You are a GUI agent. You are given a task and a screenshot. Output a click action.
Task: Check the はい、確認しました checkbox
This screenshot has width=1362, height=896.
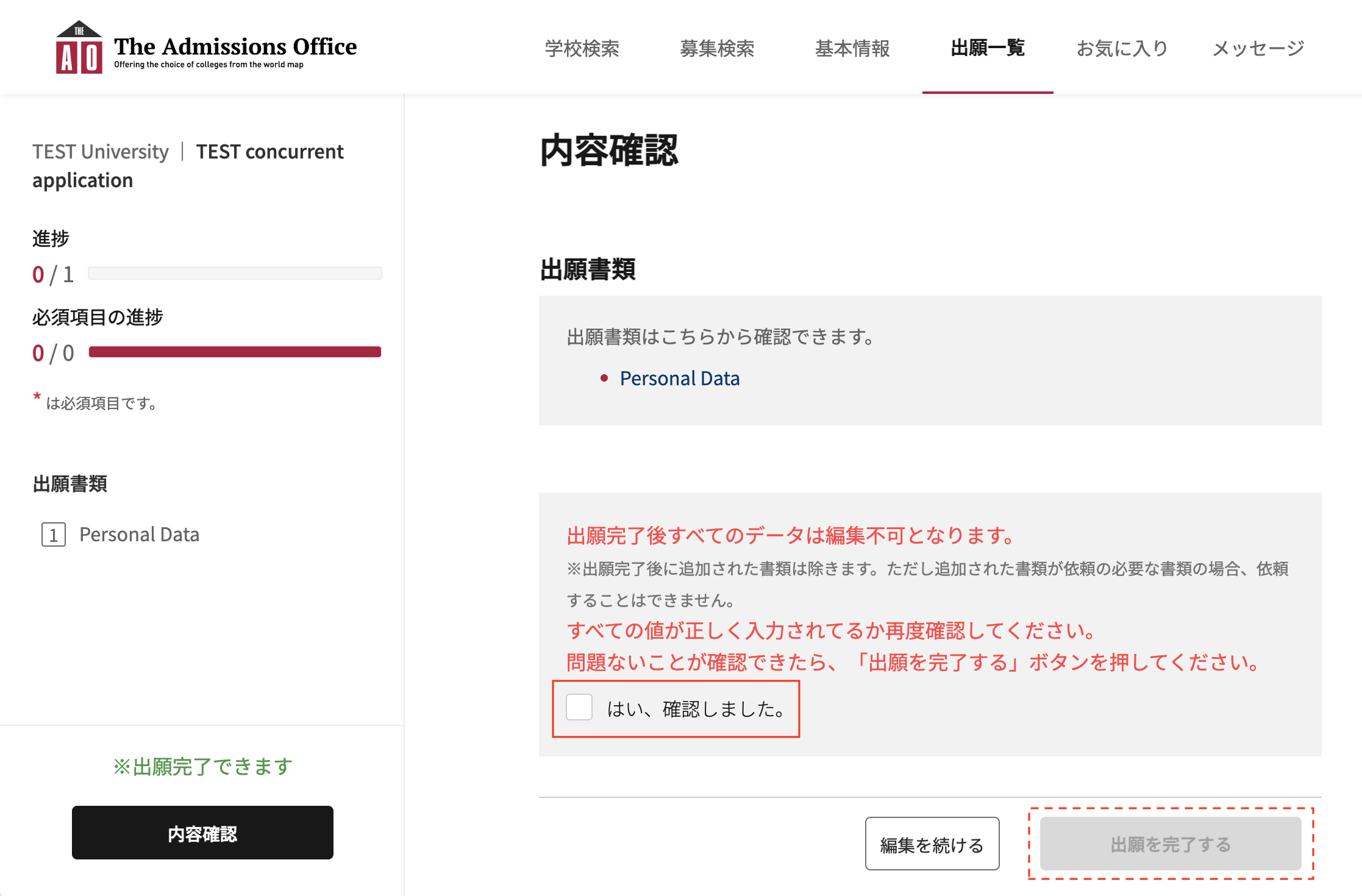[x=579, y=708]
